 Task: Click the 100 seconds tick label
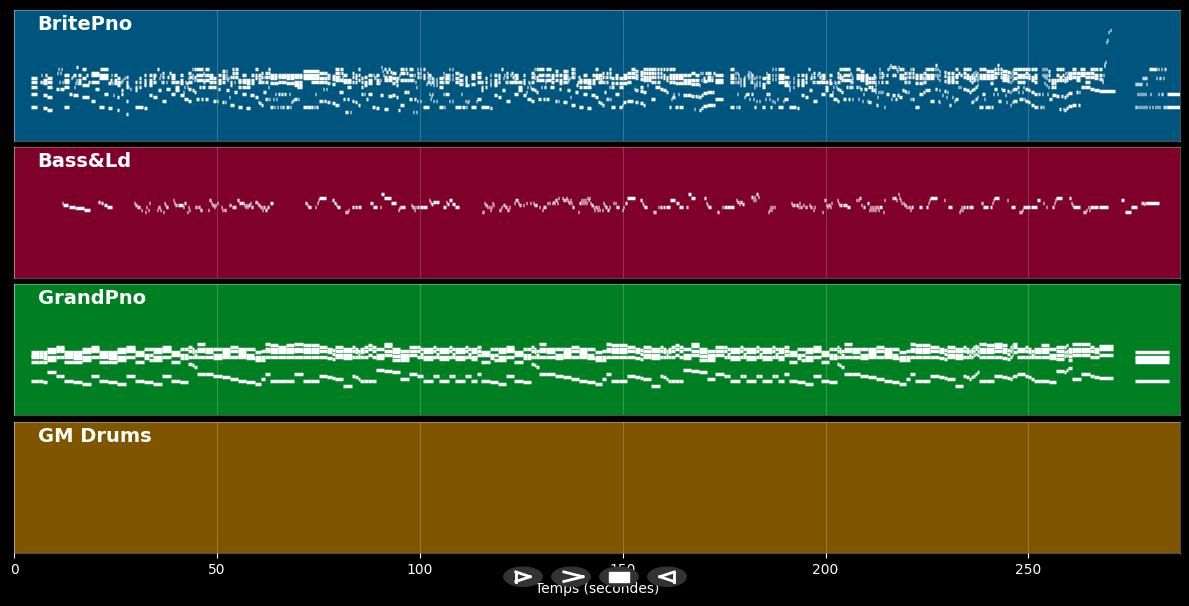click(420, 569)
